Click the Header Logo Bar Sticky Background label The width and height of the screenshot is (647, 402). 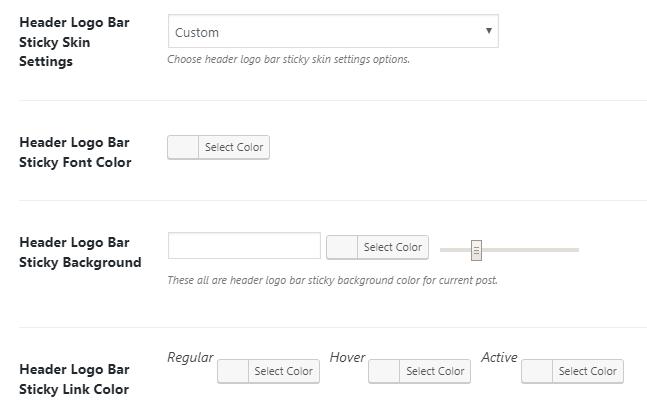coord(80,252)
